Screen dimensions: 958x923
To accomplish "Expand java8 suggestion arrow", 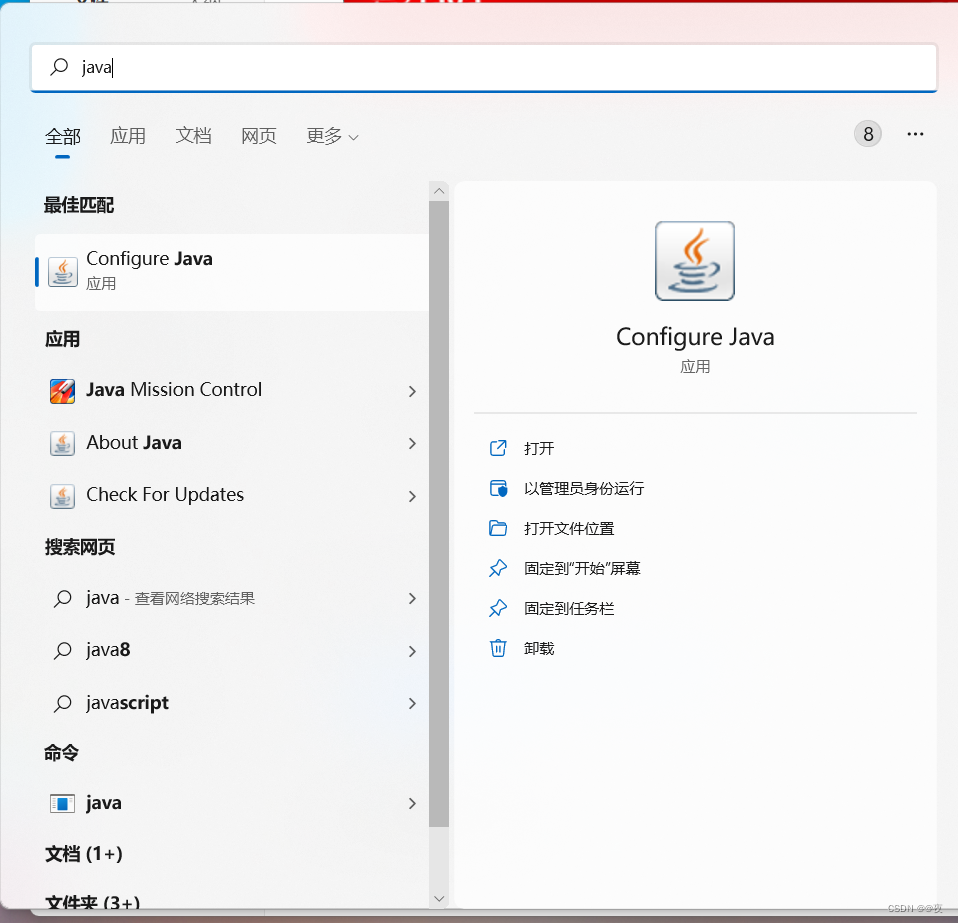I will pyautogui.click(x=412, y=651).
